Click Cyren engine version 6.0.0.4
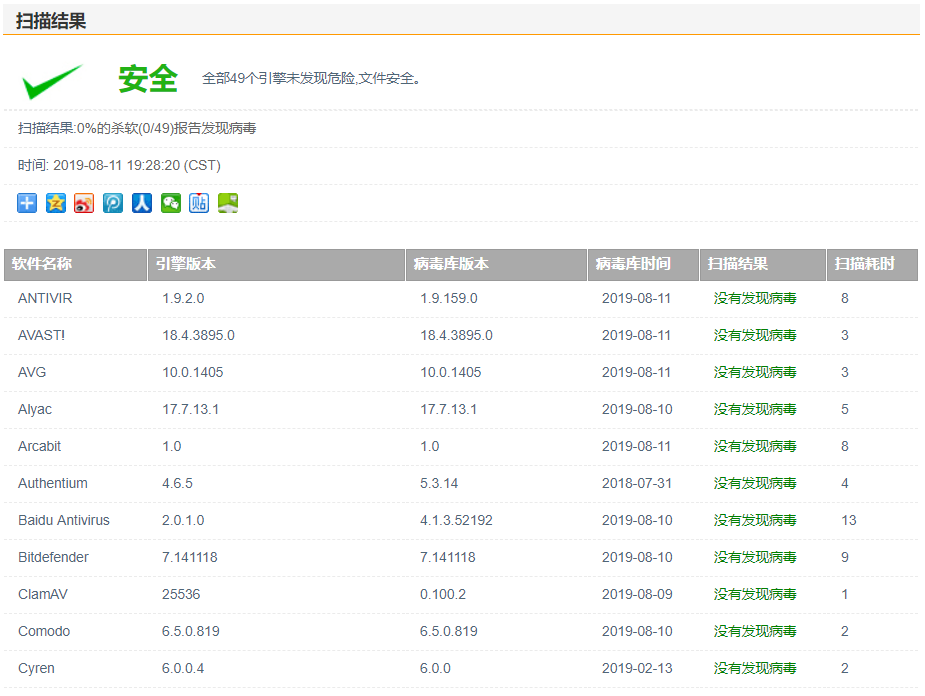 [x=183, y=669]
